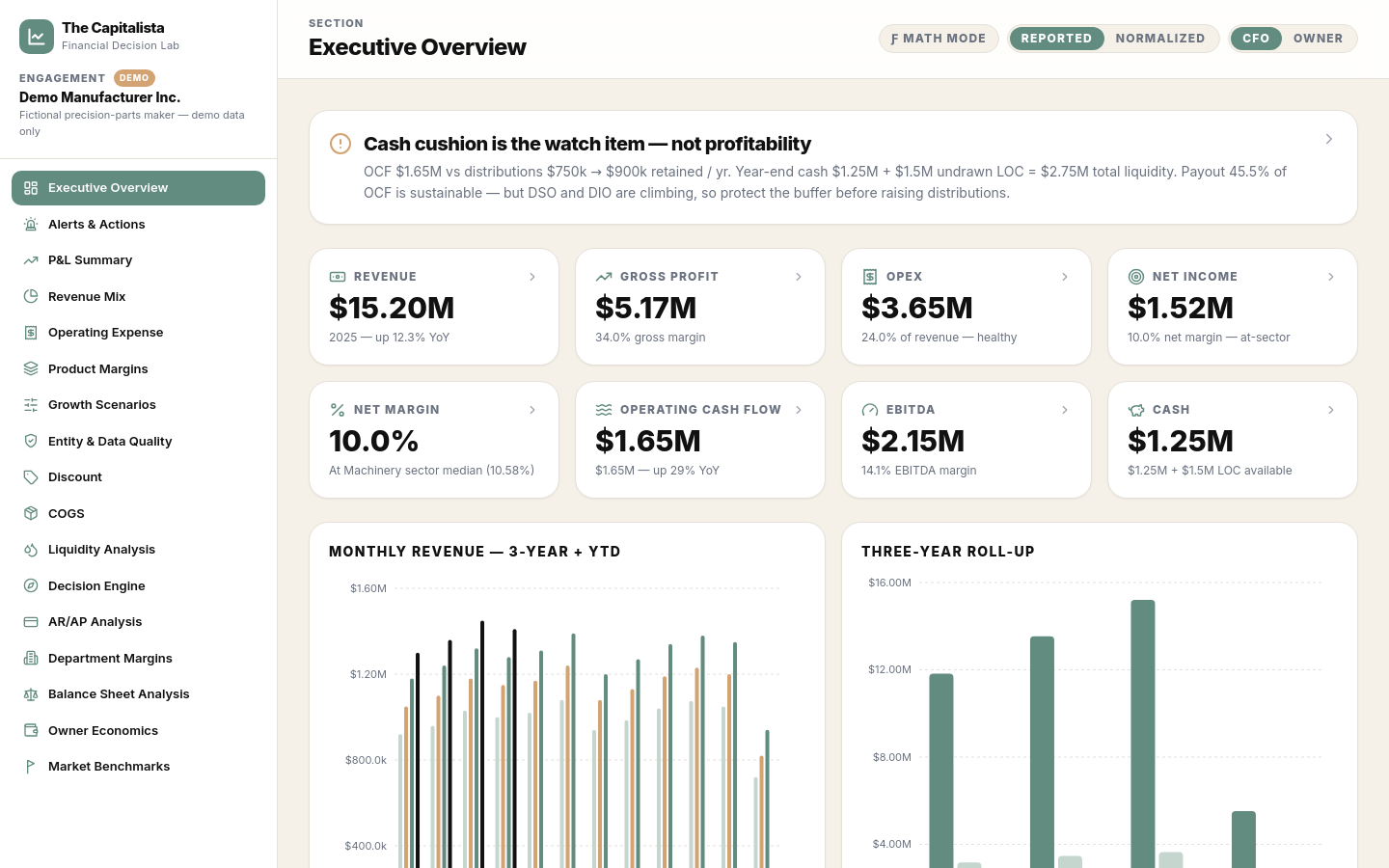Click the Alerts & Actions siren icon

(31, 225)
